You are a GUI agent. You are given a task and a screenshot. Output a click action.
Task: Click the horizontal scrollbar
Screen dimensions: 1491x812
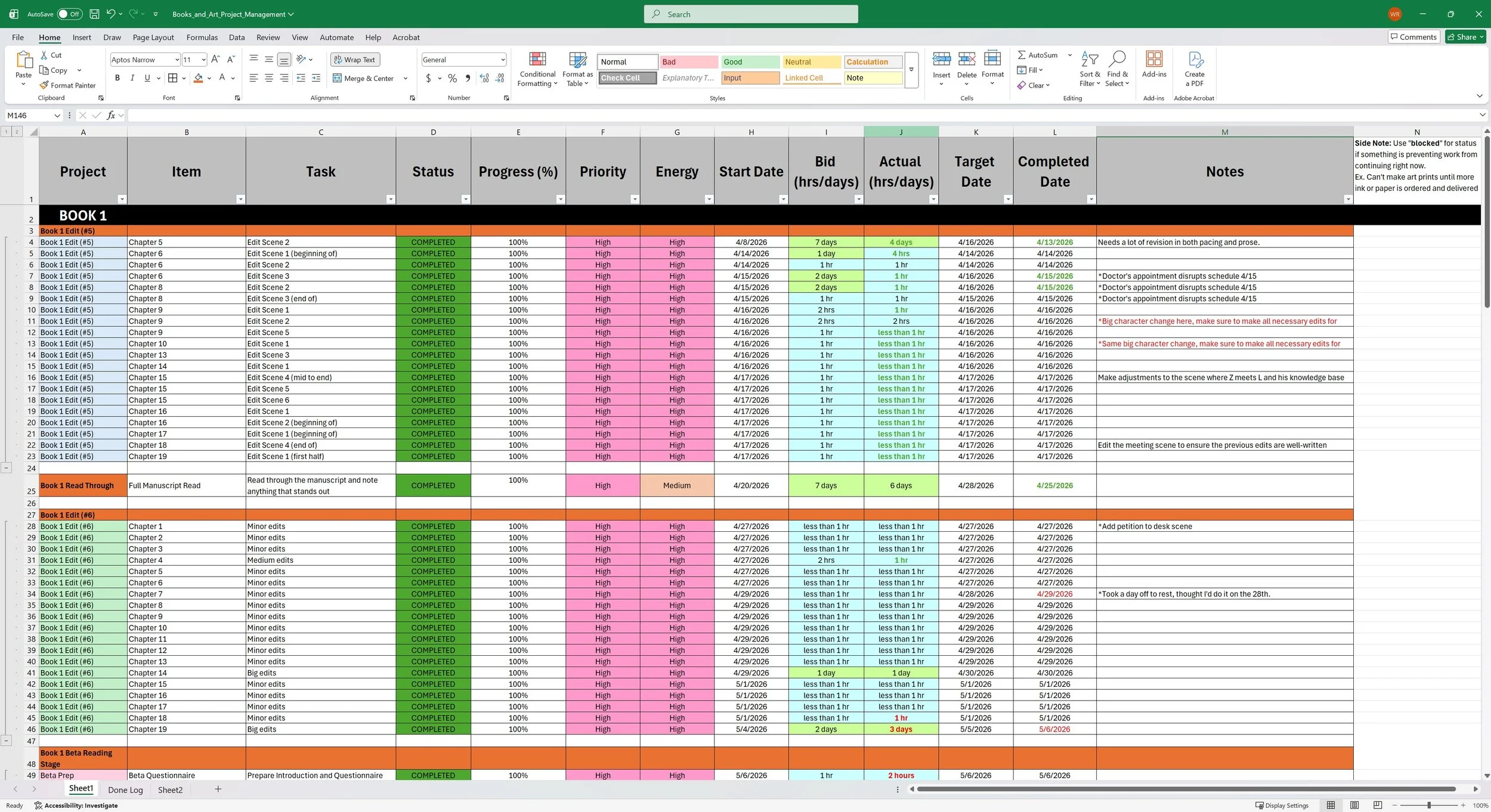(x=1186, y=789)
